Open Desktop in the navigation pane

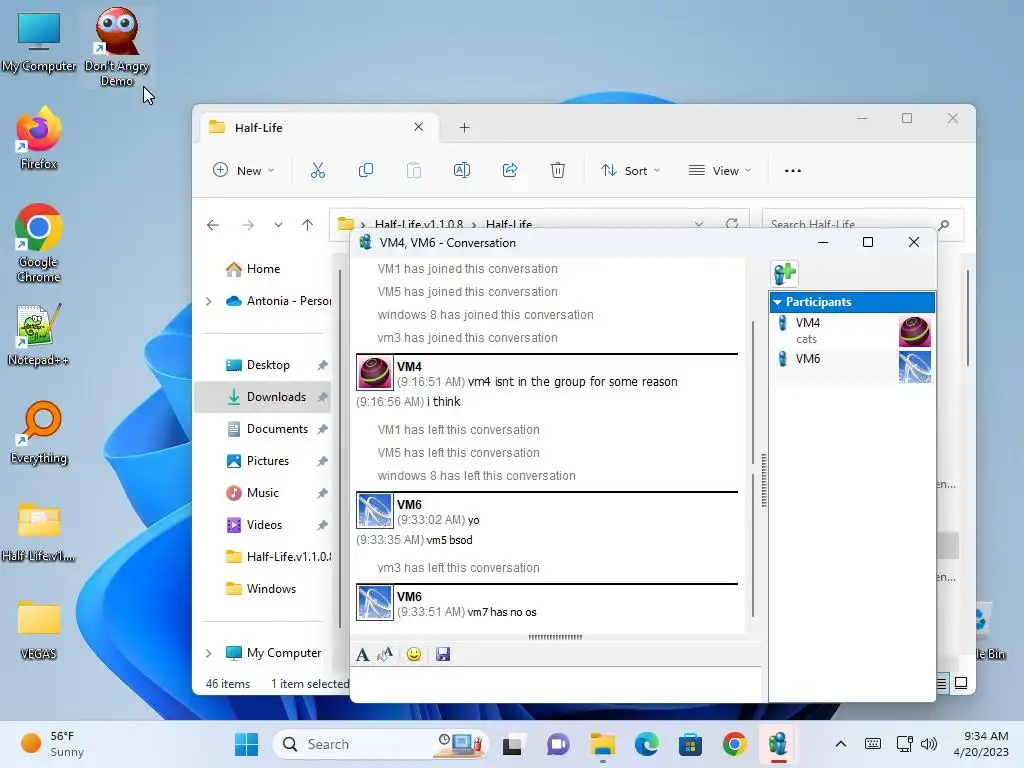[x=268, y=365]
